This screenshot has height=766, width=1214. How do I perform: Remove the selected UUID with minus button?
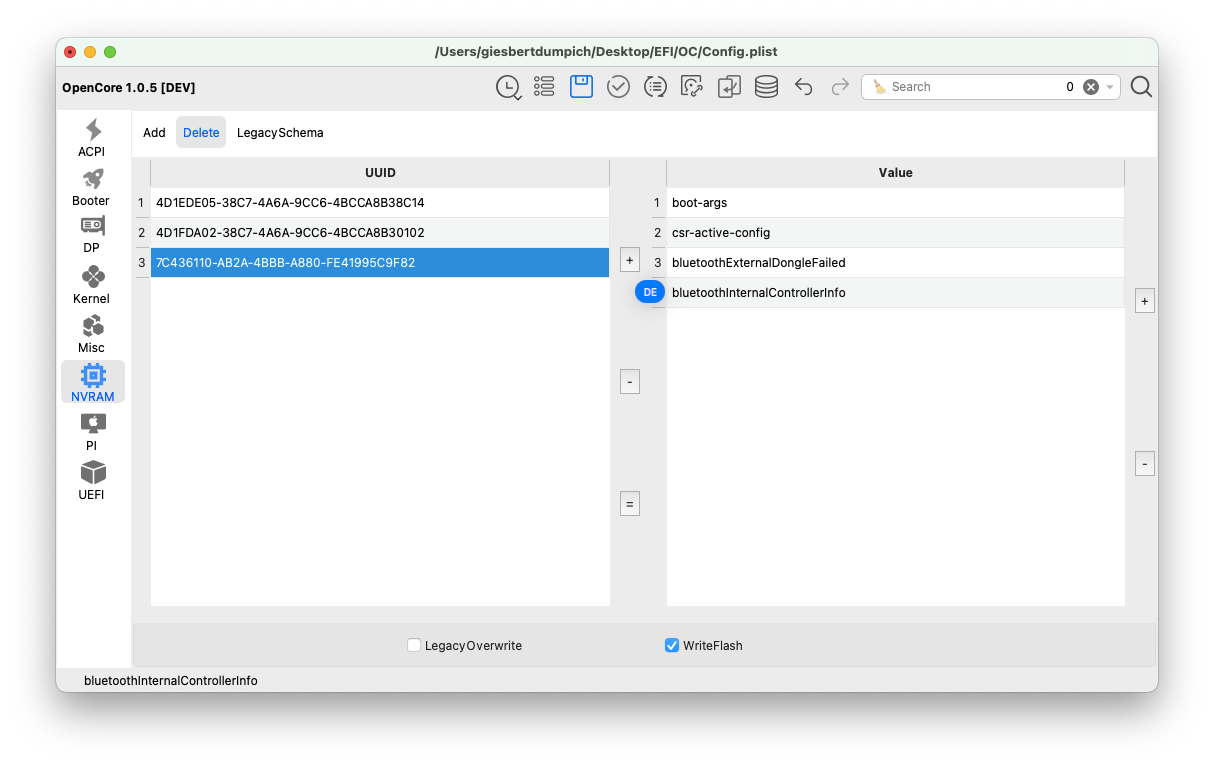630,382
